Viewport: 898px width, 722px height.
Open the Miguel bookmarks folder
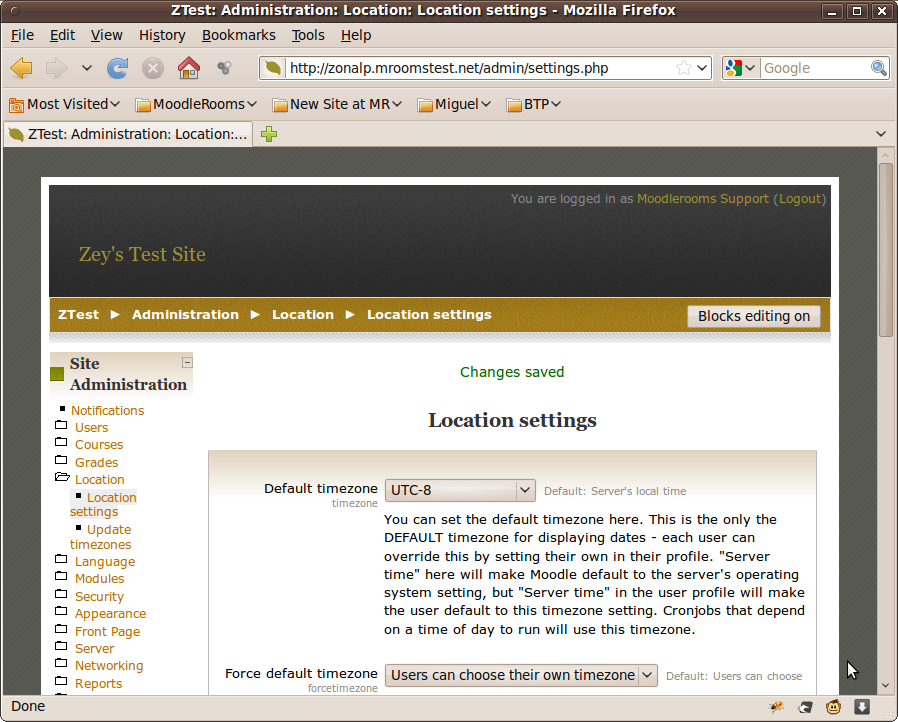point(454,104)
